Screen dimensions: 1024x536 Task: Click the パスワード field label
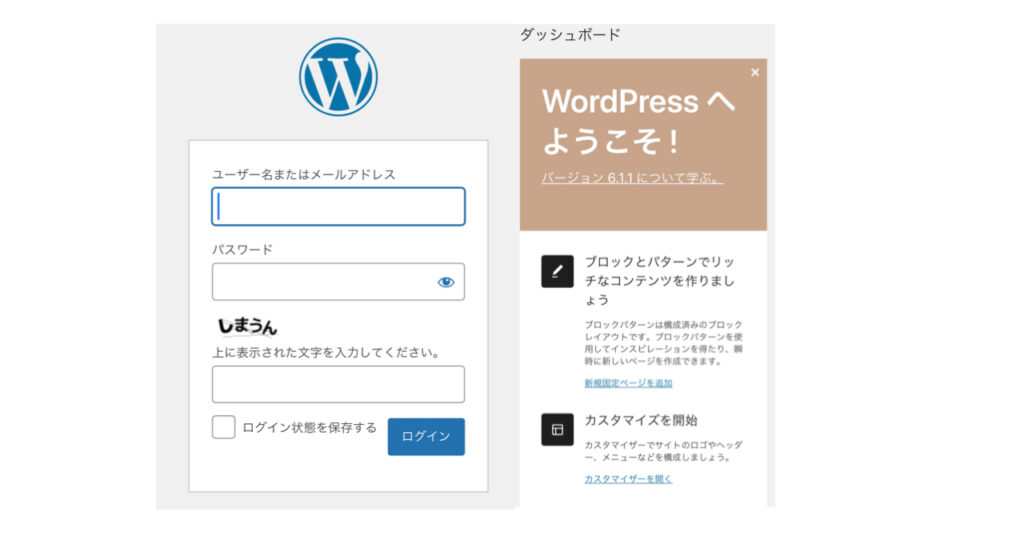click(x=242, y=249)
